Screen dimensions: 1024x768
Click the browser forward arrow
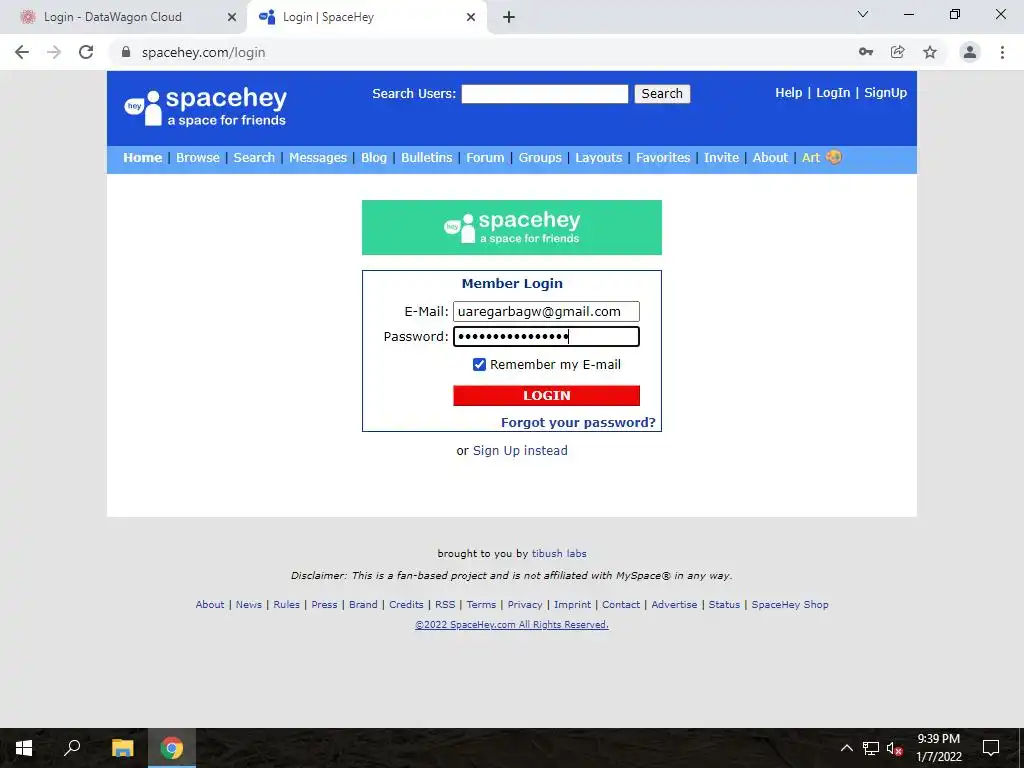click(54, 52)
